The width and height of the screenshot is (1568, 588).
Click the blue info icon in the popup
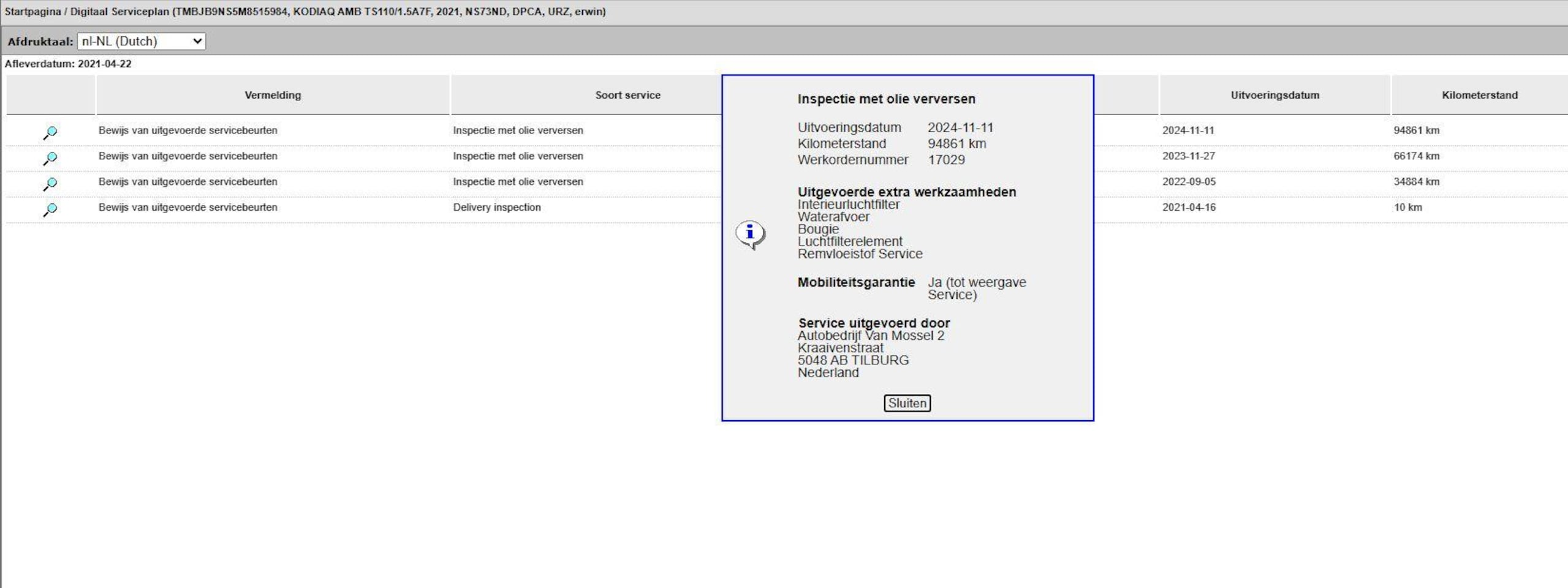[x=750, y=234]
